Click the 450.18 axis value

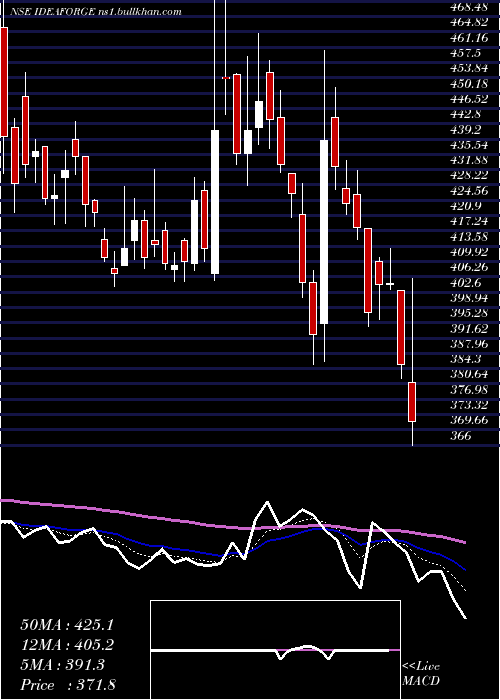click(469, 83)
